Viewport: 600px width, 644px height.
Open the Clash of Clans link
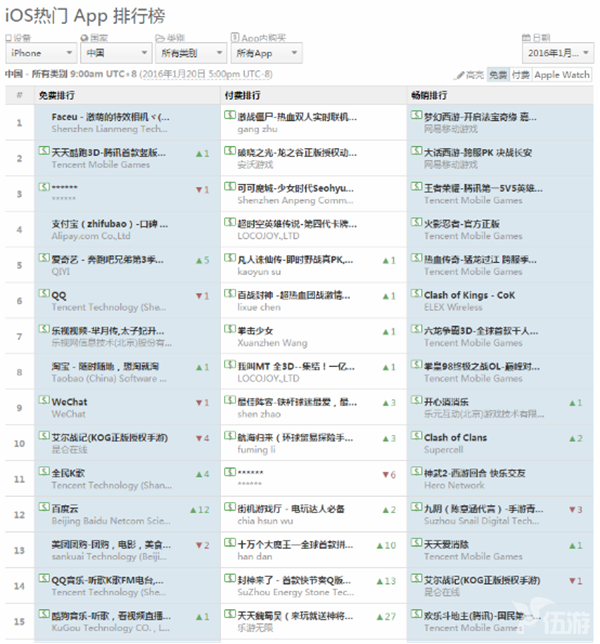tap(455, 437)
